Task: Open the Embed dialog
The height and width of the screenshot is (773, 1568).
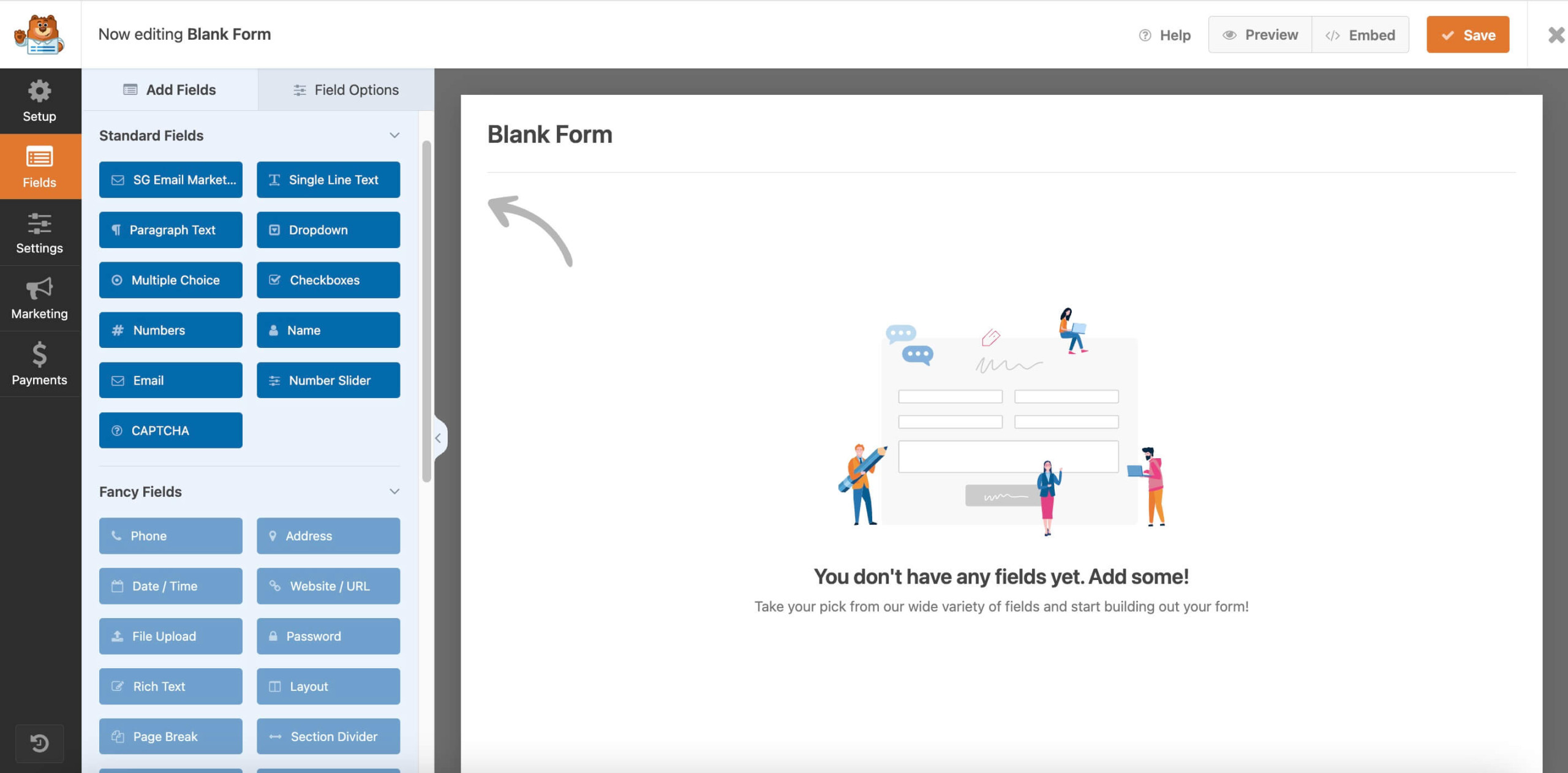Action: pyautogui.click(x=1360, y=35)
